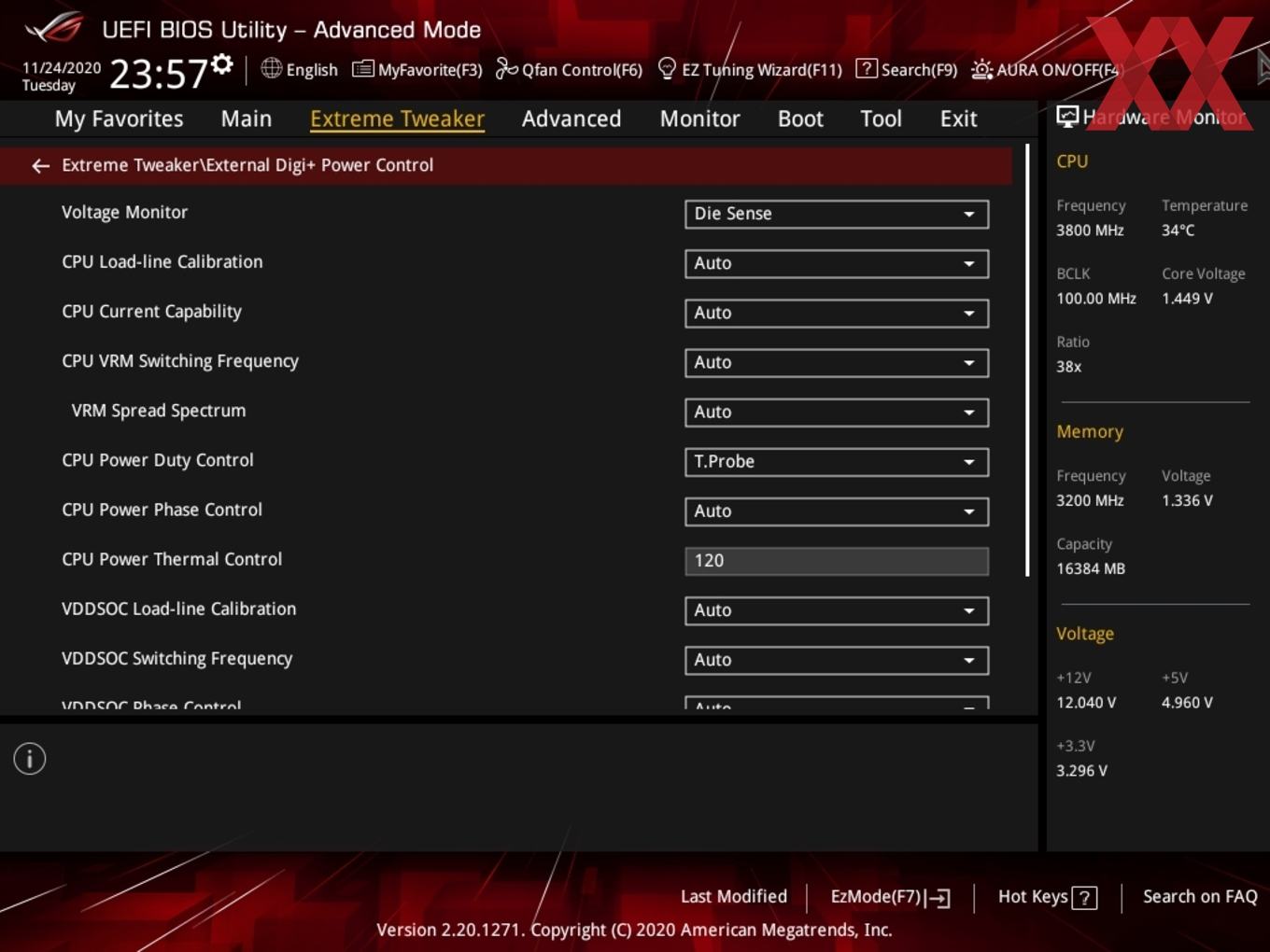
Task: Select CPU Power Thermal Control label
Action: tap(172, 559)
